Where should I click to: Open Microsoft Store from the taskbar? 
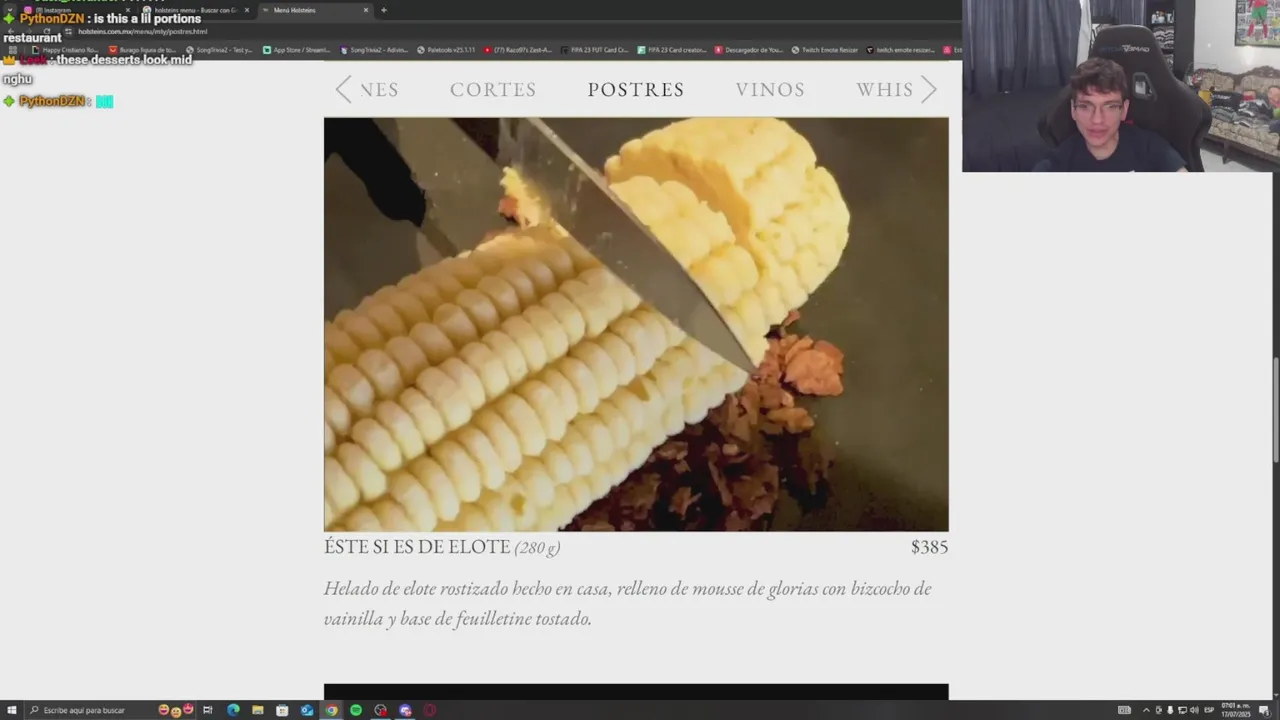coord(282,710)
